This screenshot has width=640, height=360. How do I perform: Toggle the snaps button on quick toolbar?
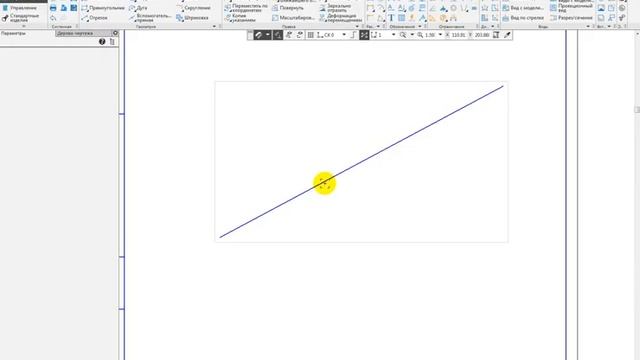pyautogui.click(x=258, y=35)
